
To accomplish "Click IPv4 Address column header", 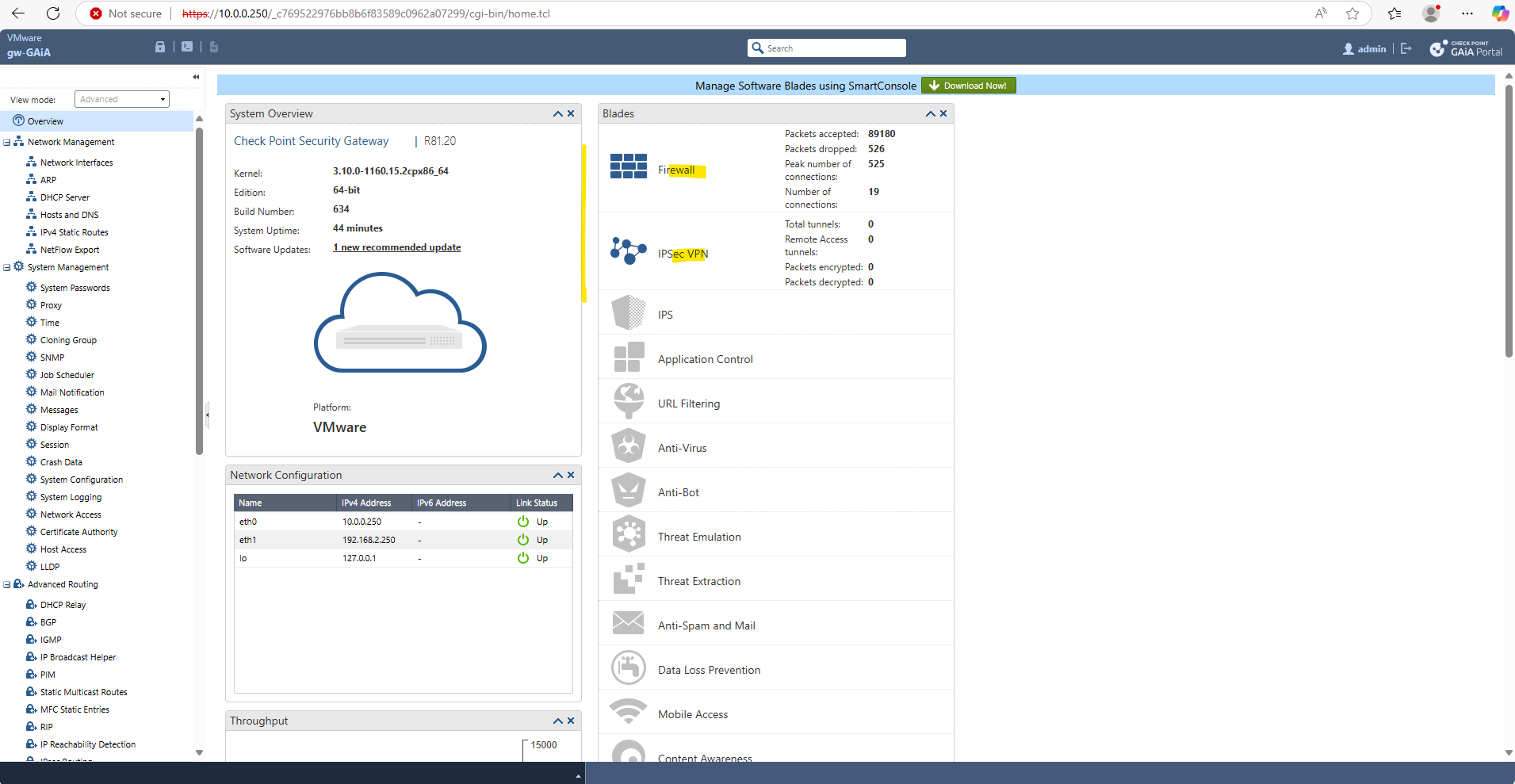I will [x=375, y=503].
